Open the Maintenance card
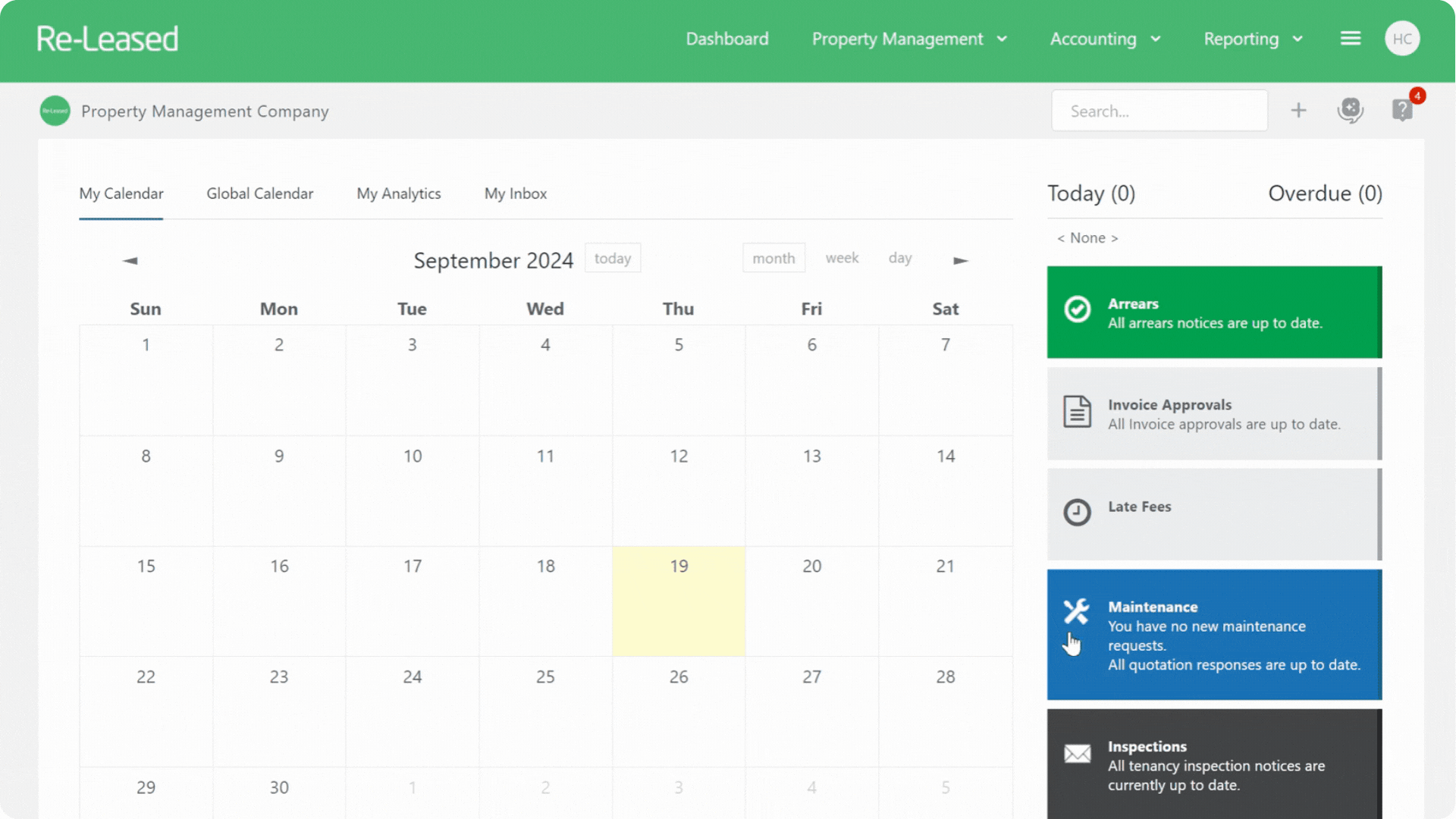 coord(1214,635)
